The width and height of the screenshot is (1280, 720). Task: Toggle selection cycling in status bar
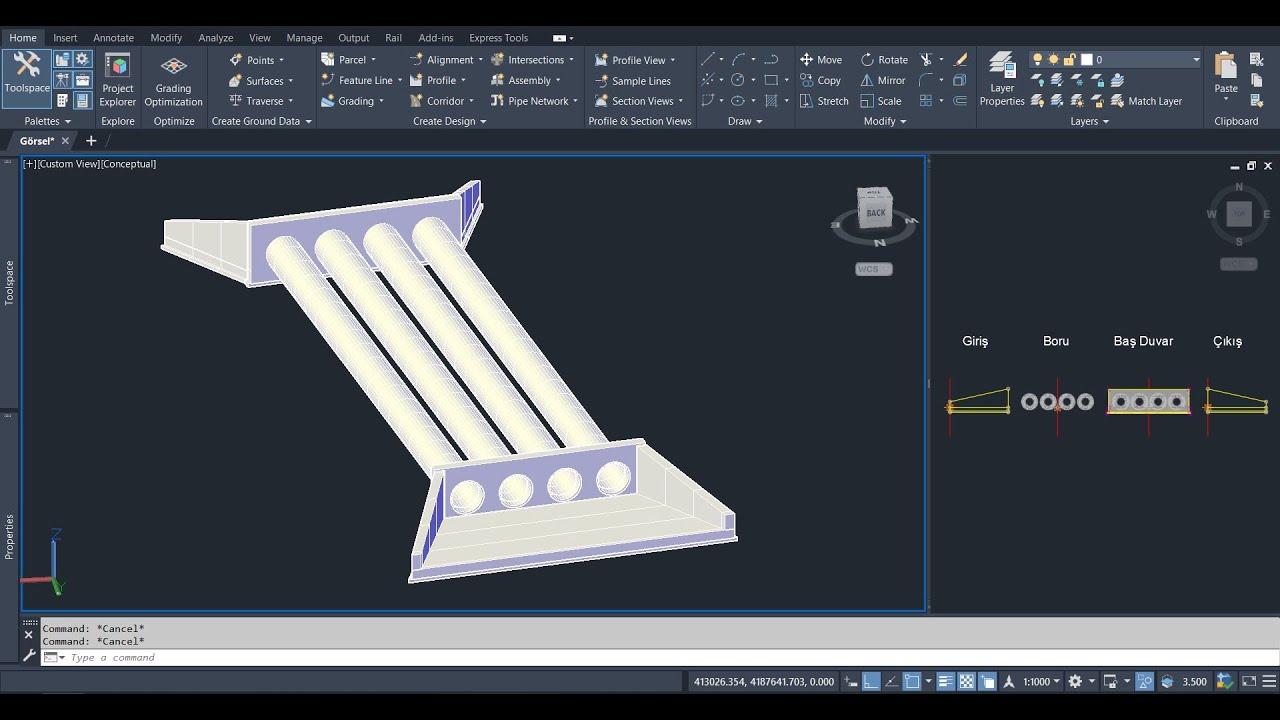(986, 681)
